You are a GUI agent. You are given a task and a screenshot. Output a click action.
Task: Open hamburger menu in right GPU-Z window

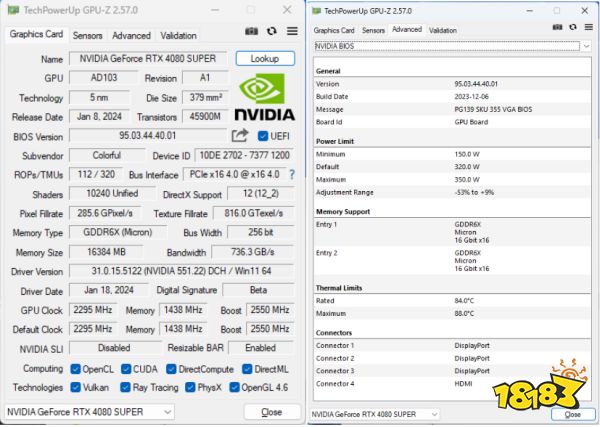pyautogui.click(x=589, y=27)
